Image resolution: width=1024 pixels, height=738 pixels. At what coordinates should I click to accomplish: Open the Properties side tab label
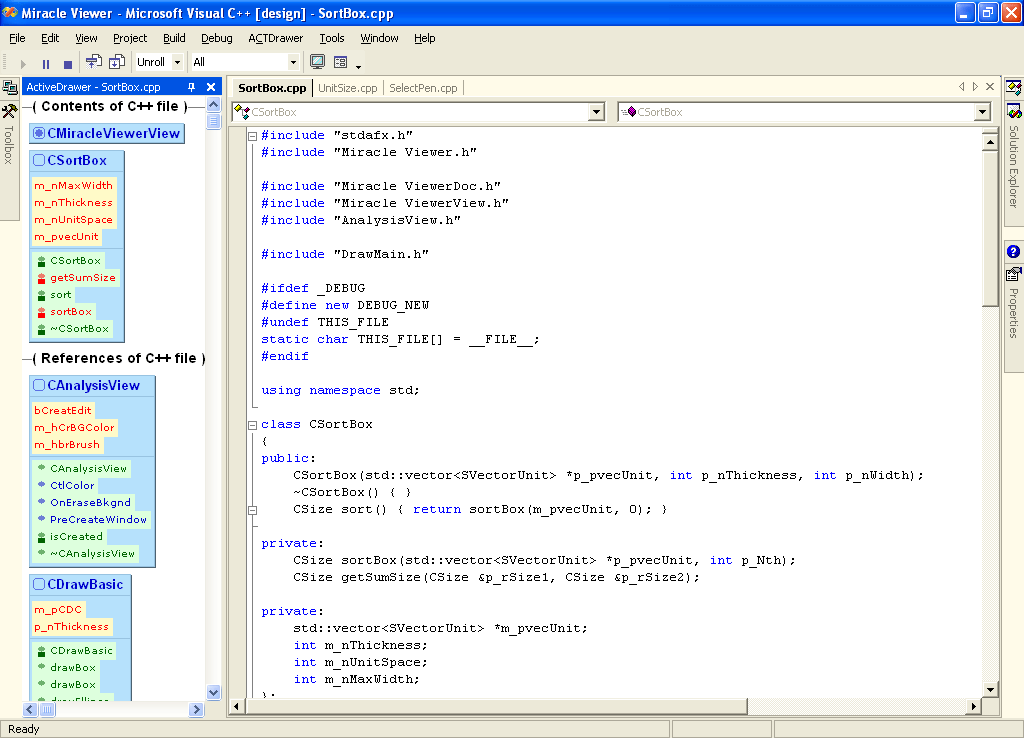pyautogui.click(x=1014, y=313)
